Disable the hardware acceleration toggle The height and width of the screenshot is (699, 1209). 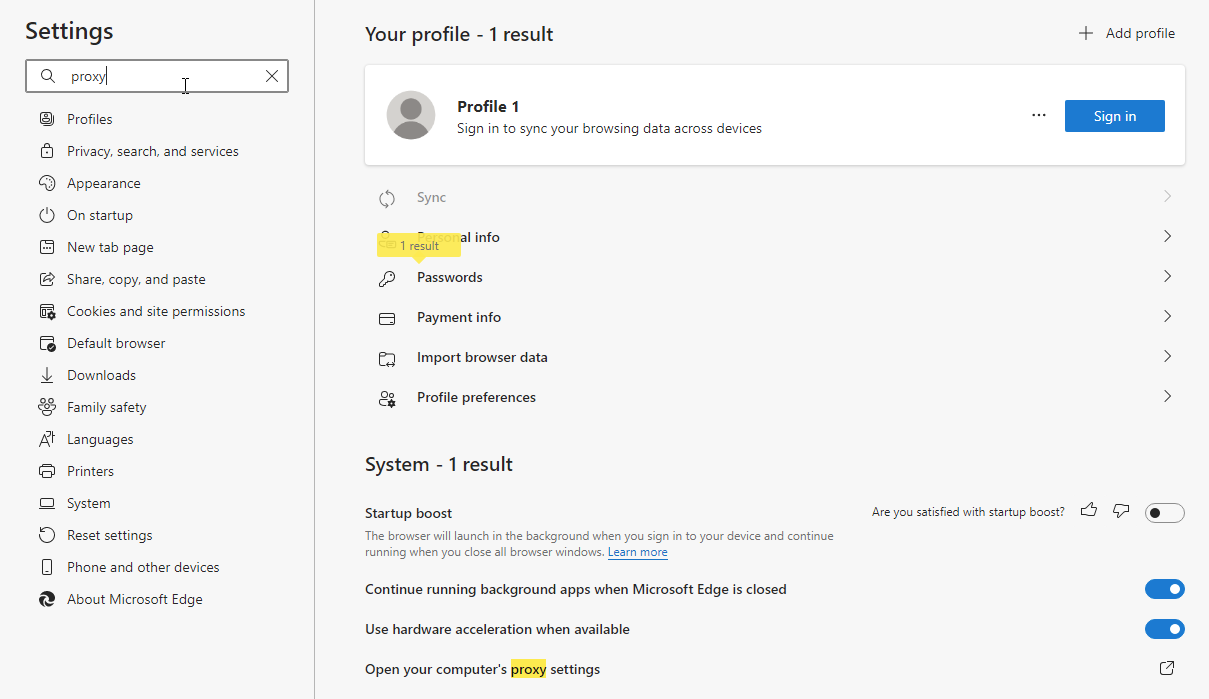point(1164,629)
